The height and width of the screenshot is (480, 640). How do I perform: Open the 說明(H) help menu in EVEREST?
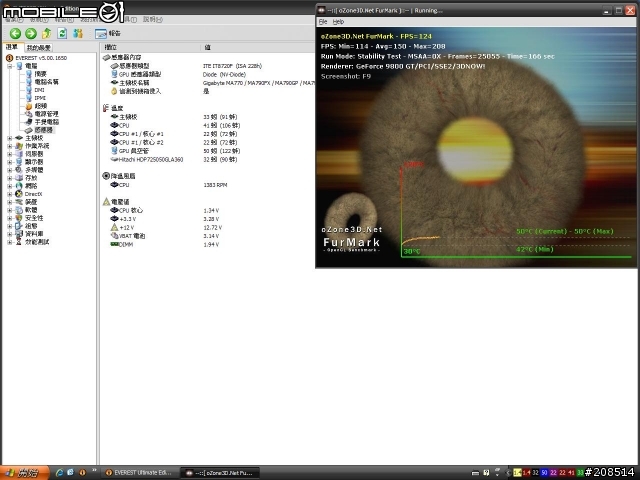(153, 19)
